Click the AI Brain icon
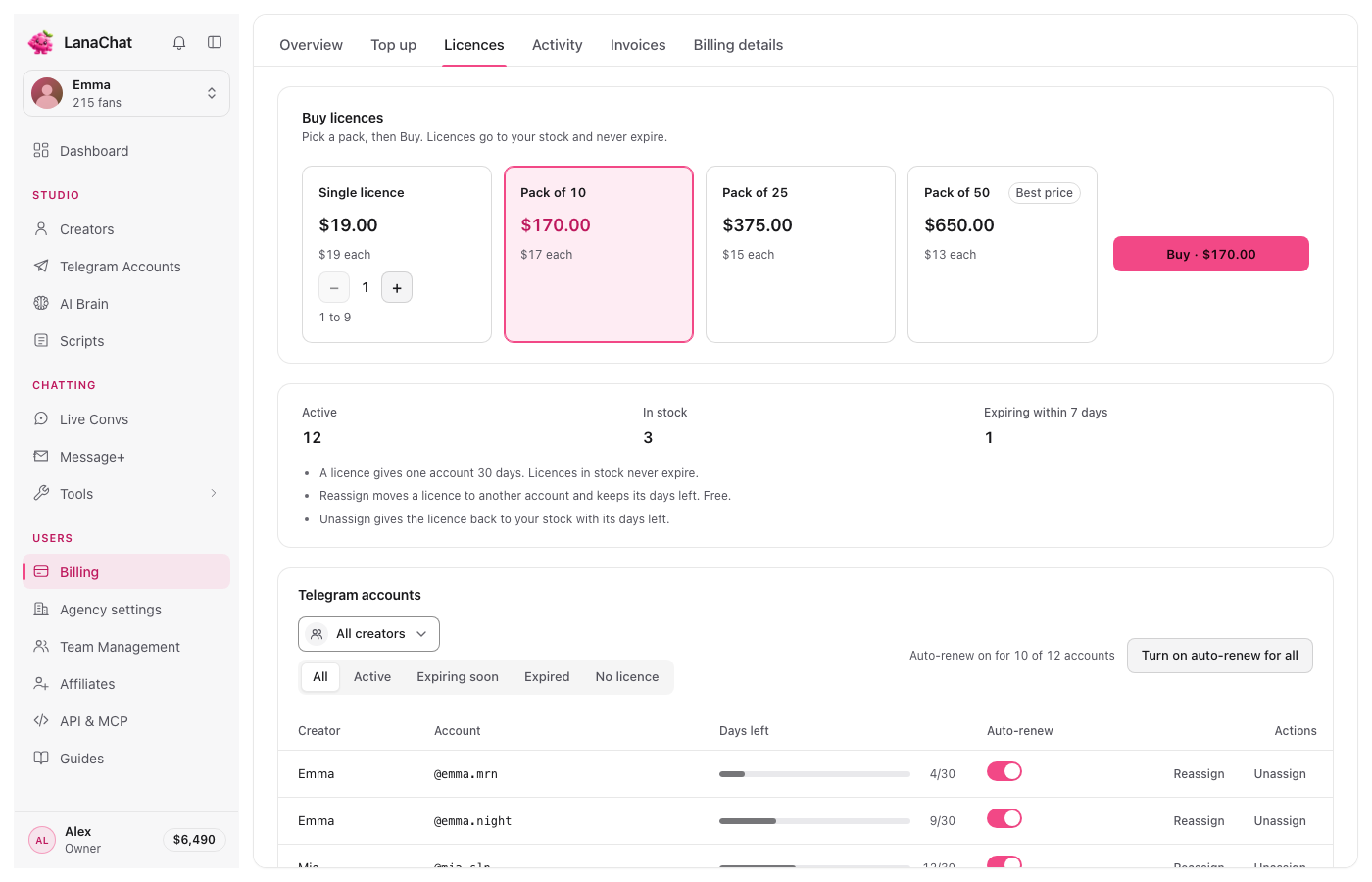1372x882 pixels. pos(41,303)
